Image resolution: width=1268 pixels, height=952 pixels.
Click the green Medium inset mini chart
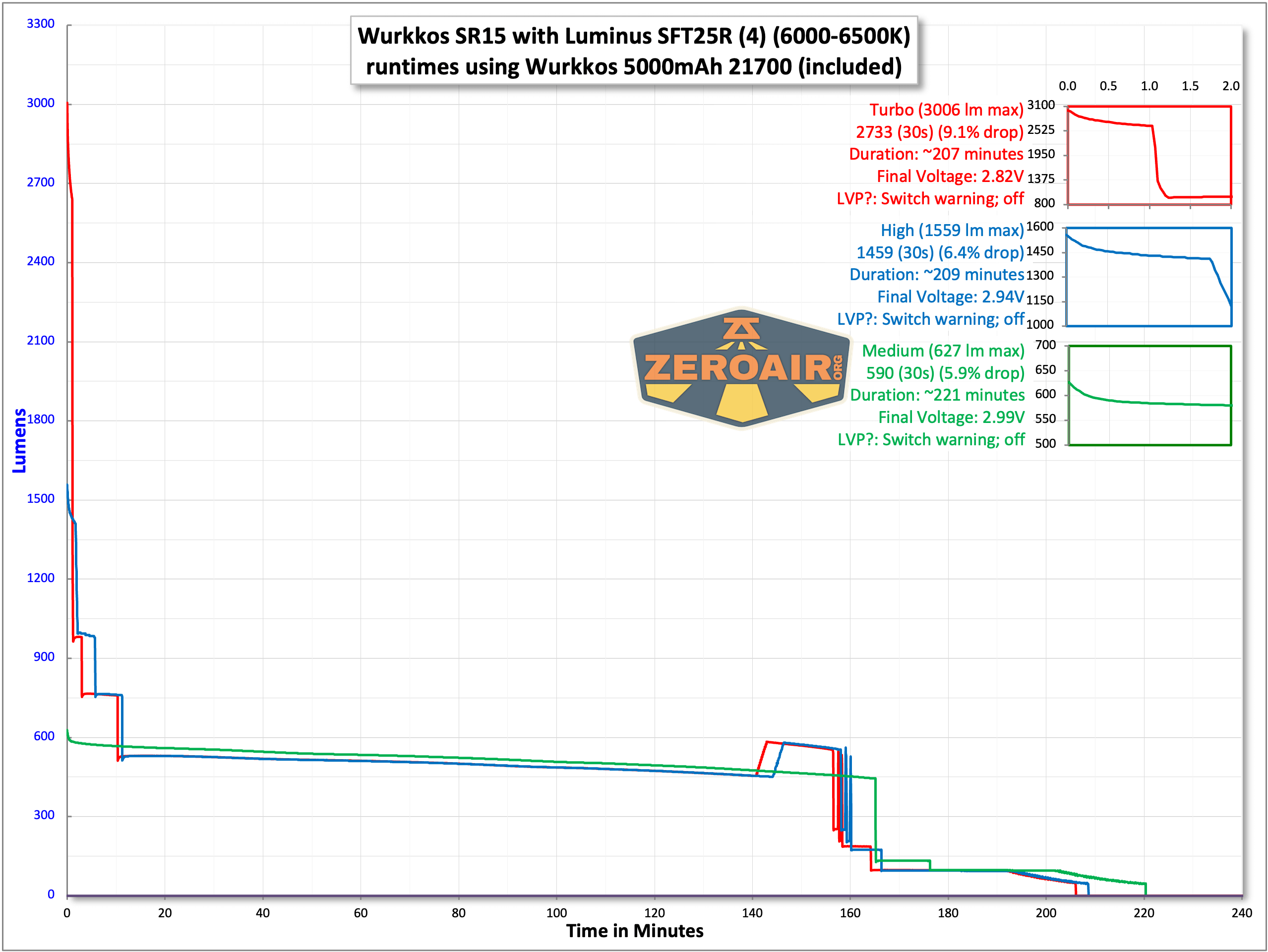[x=1149, y=395]
